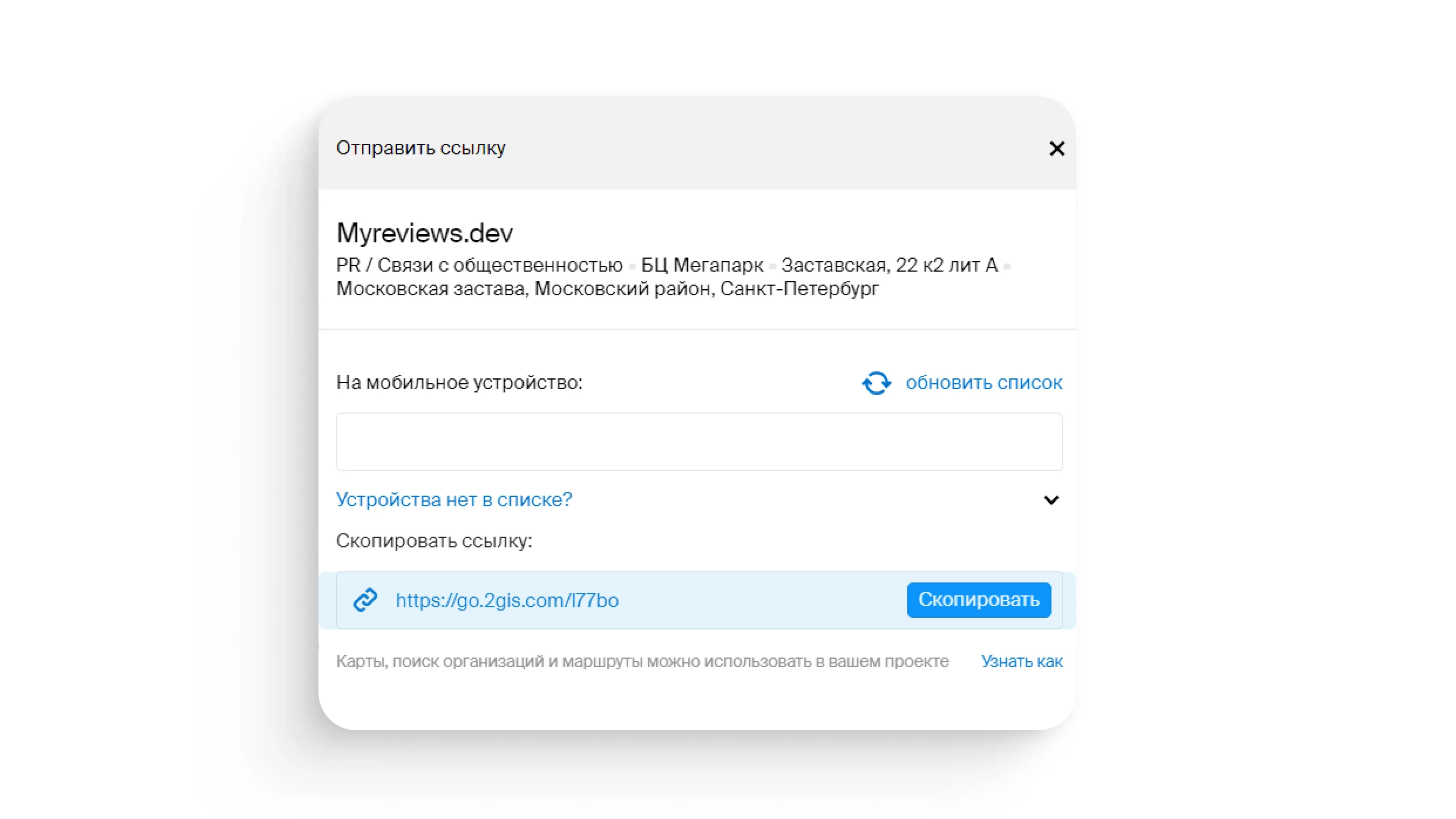Open the Устройства нет в списке? link
This screenshot has width=1456, height=819.
(x=454, y=500)
